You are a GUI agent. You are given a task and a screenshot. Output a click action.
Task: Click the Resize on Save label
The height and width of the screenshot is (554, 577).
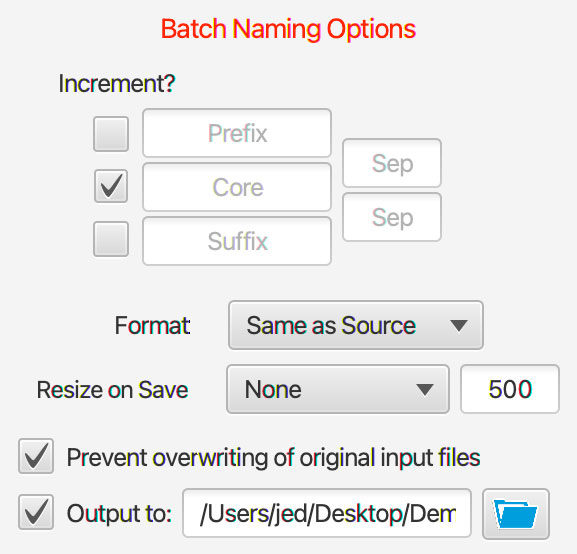pos(113,389)
